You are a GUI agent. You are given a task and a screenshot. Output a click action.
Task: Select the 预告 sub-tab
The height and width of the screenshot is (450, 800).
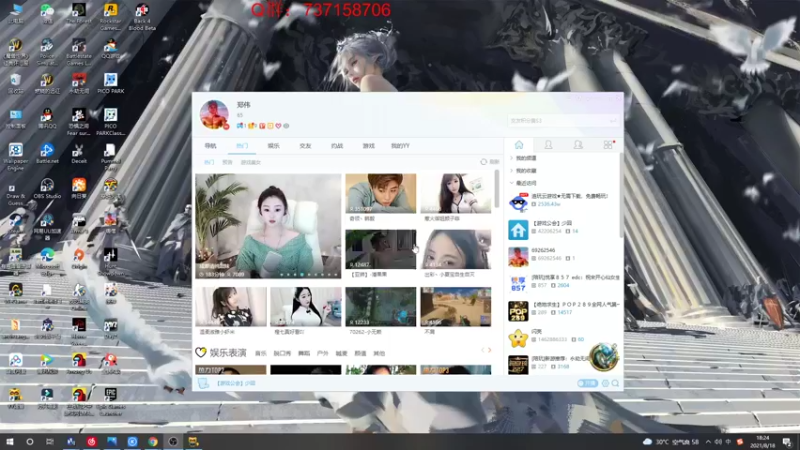click(227, 162)
